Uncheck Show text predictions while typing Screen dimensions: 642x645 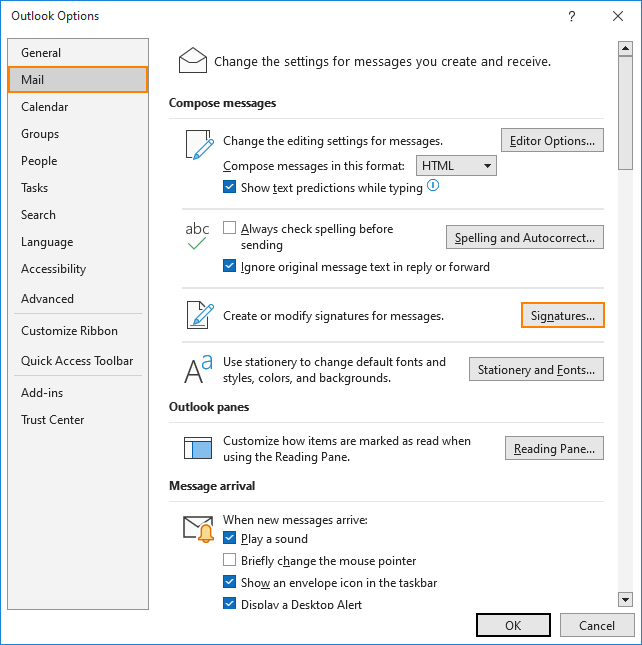(x=229, y=187)
